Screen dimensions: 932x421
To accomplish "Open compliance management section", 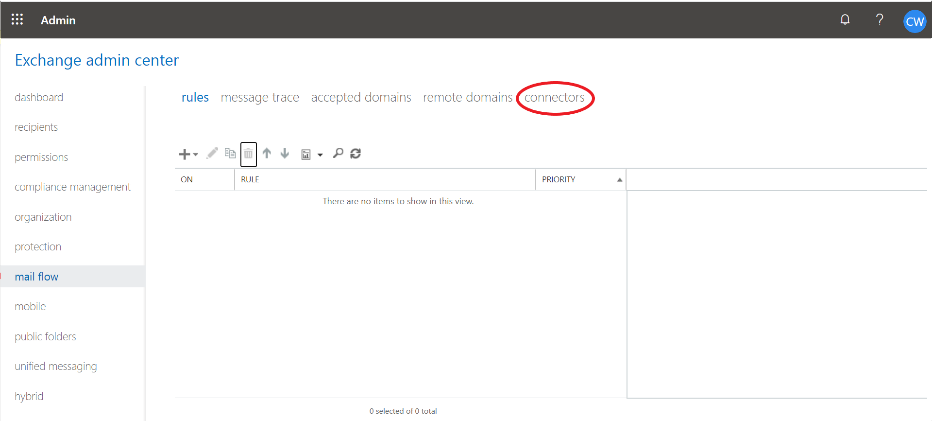I will [73, 187].
